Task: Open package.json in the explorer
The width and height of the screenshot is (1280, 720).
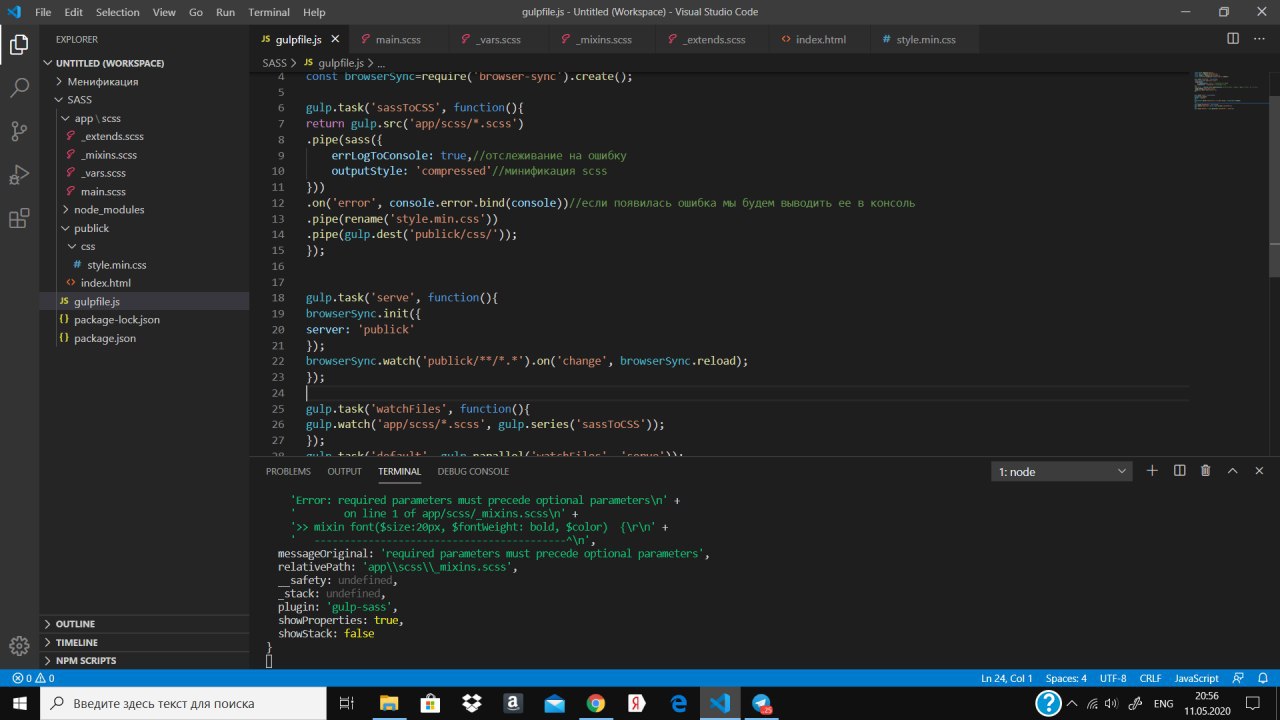Action: point(145,338)
